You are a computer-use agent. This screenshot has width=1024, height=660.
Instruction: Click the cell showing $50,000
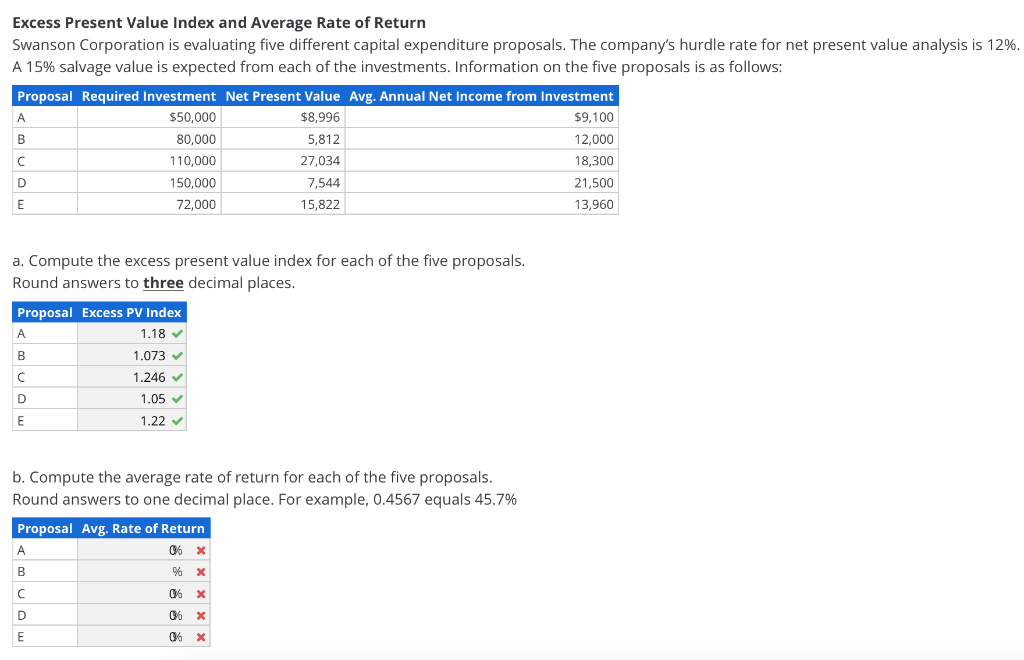pos(148,117)
